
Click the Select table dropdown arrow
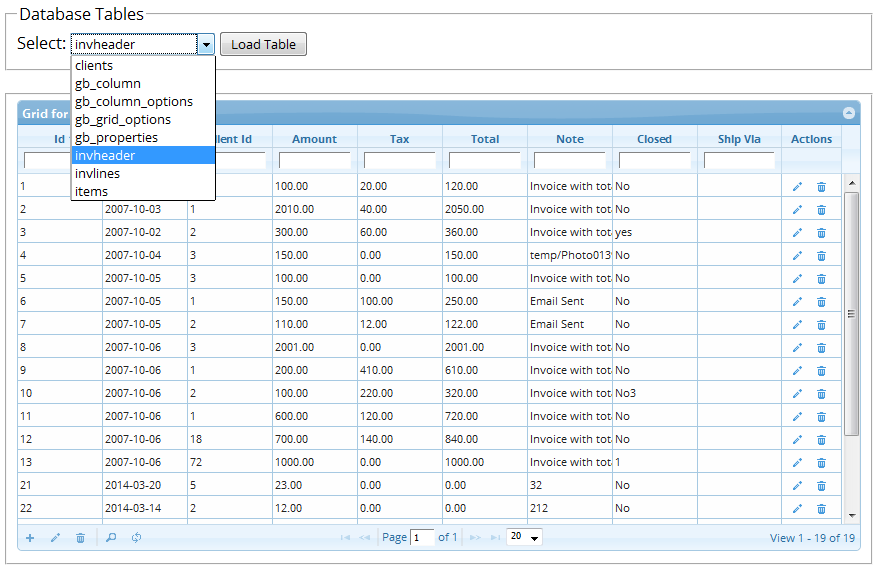click(x=206, y=44)
